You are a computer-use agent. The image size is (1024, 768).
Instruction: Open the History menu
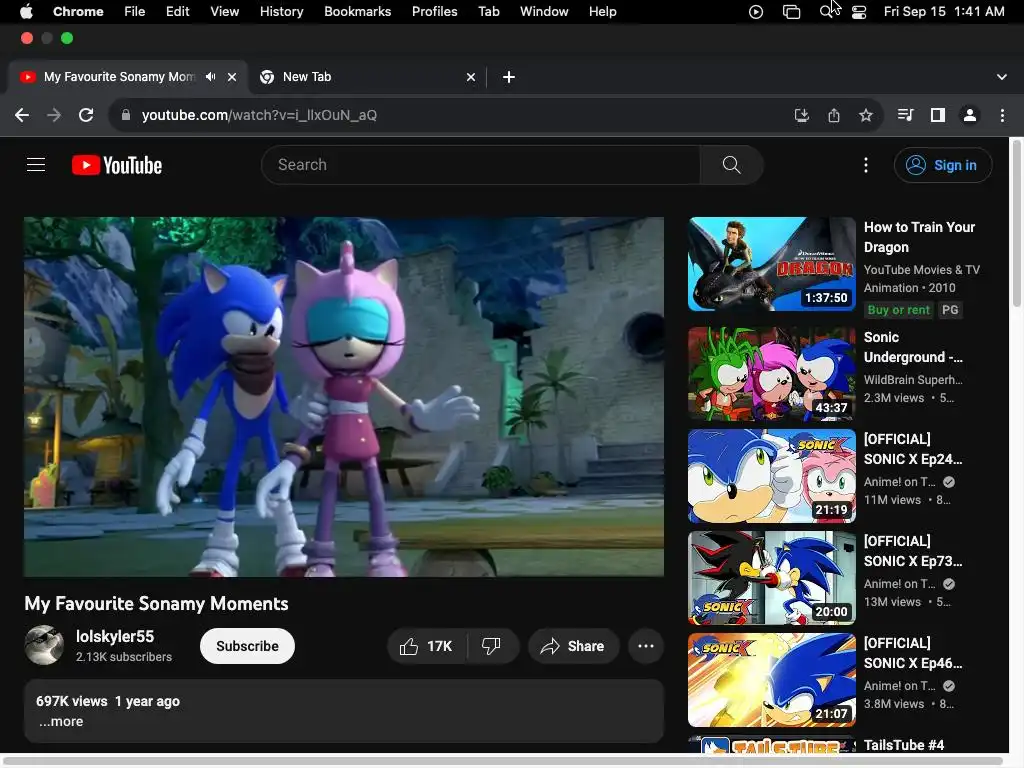click(281, 11)
